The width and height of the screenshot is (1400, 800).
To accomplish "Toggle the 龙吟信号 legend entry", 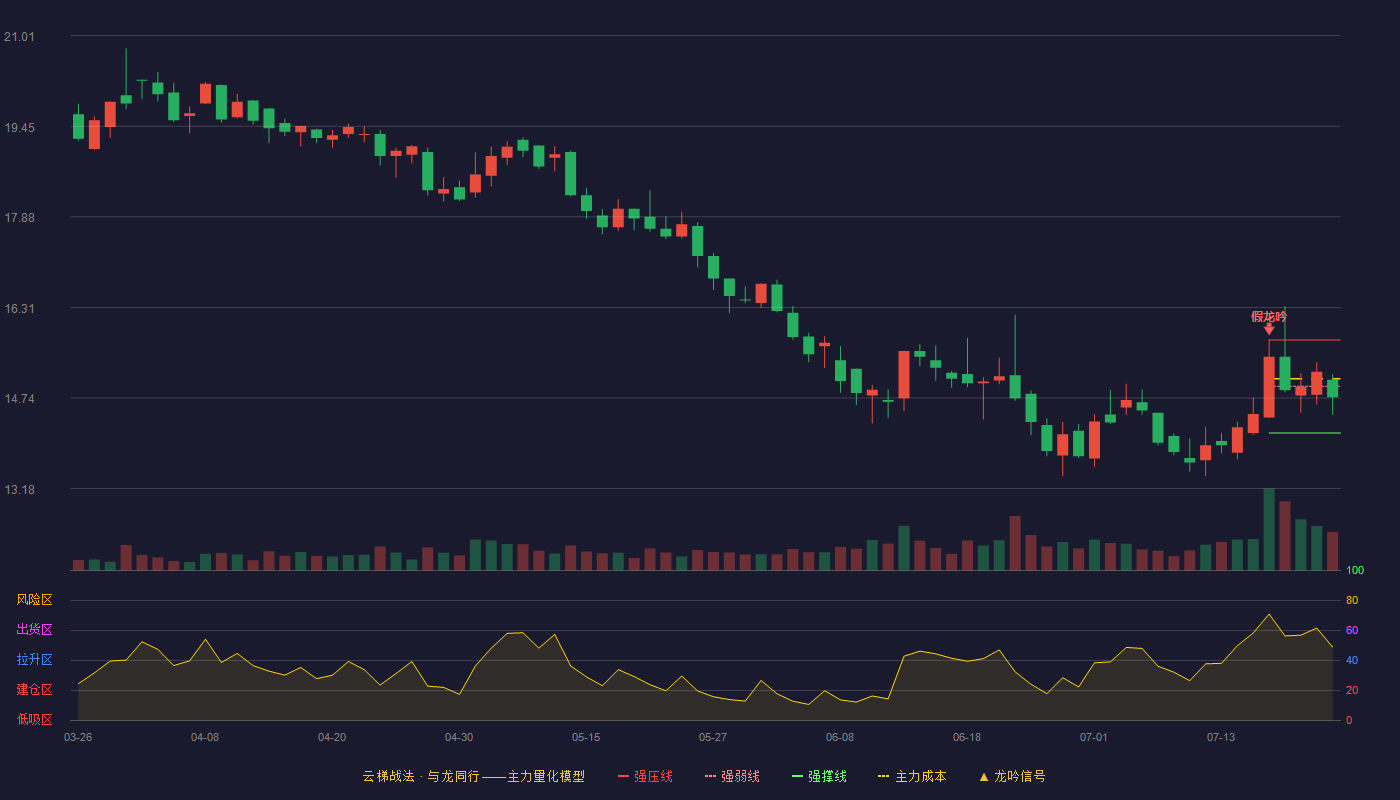I will click(x=1012, y=776).
